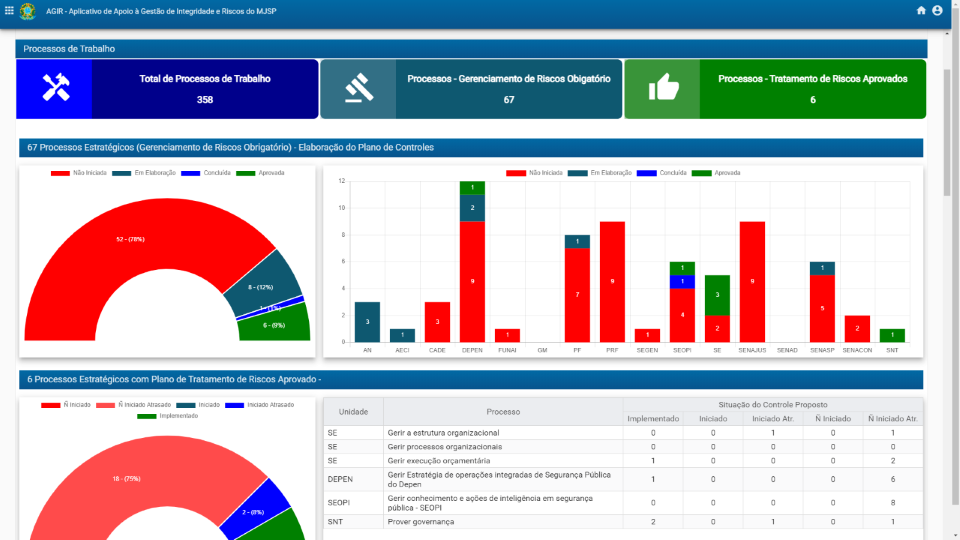Click the PRF red bar in chart
This screenshot has height=540, width=960.
pyautogui.click(x=612, y=282)
